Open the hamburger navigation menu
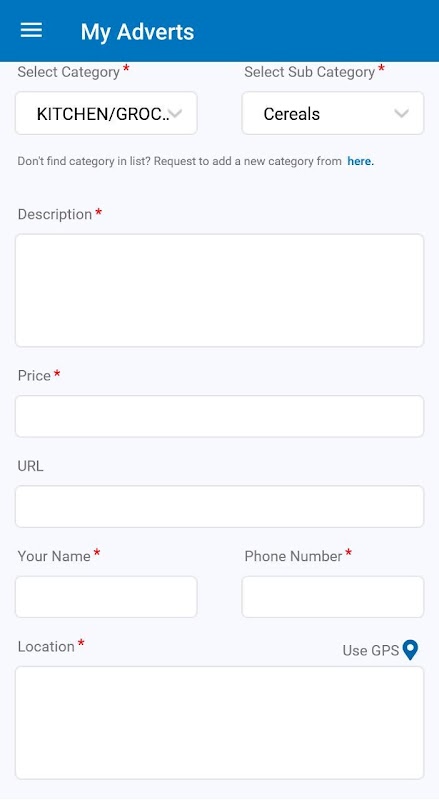Viewport: 439px width, 800px height. [31, 31]
